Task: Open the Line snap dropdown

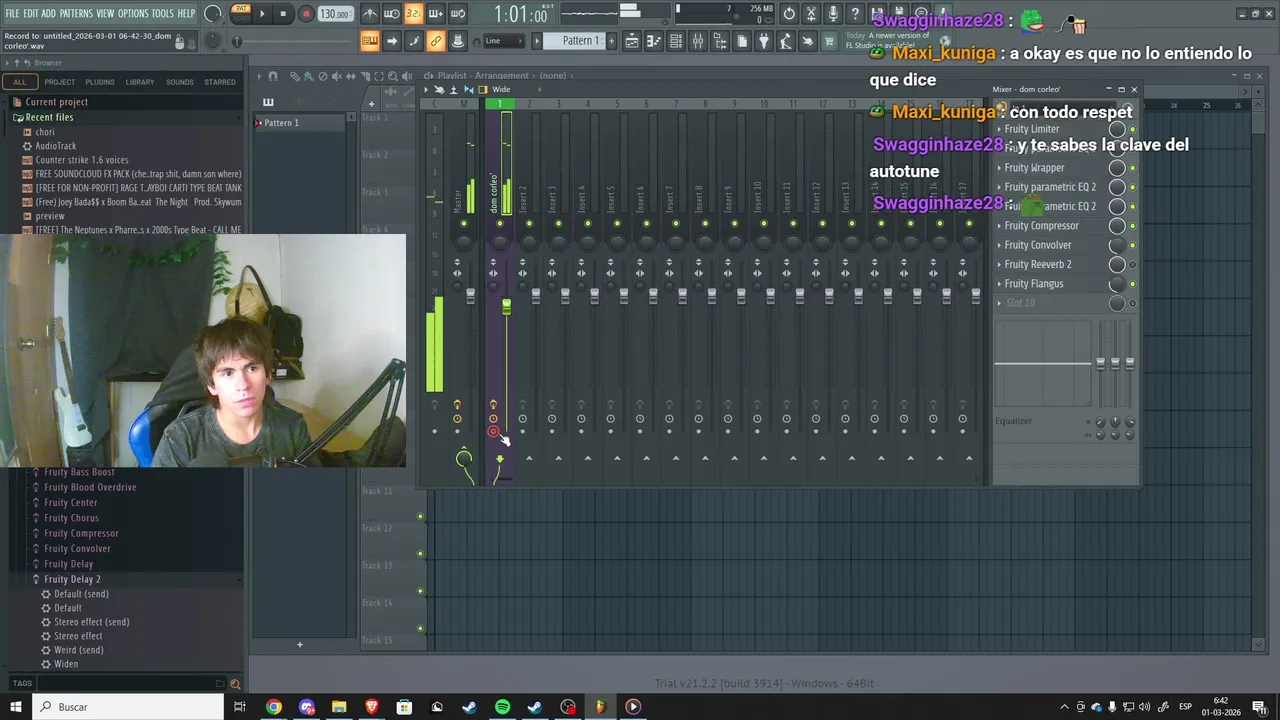Action: tap(505, 41)
